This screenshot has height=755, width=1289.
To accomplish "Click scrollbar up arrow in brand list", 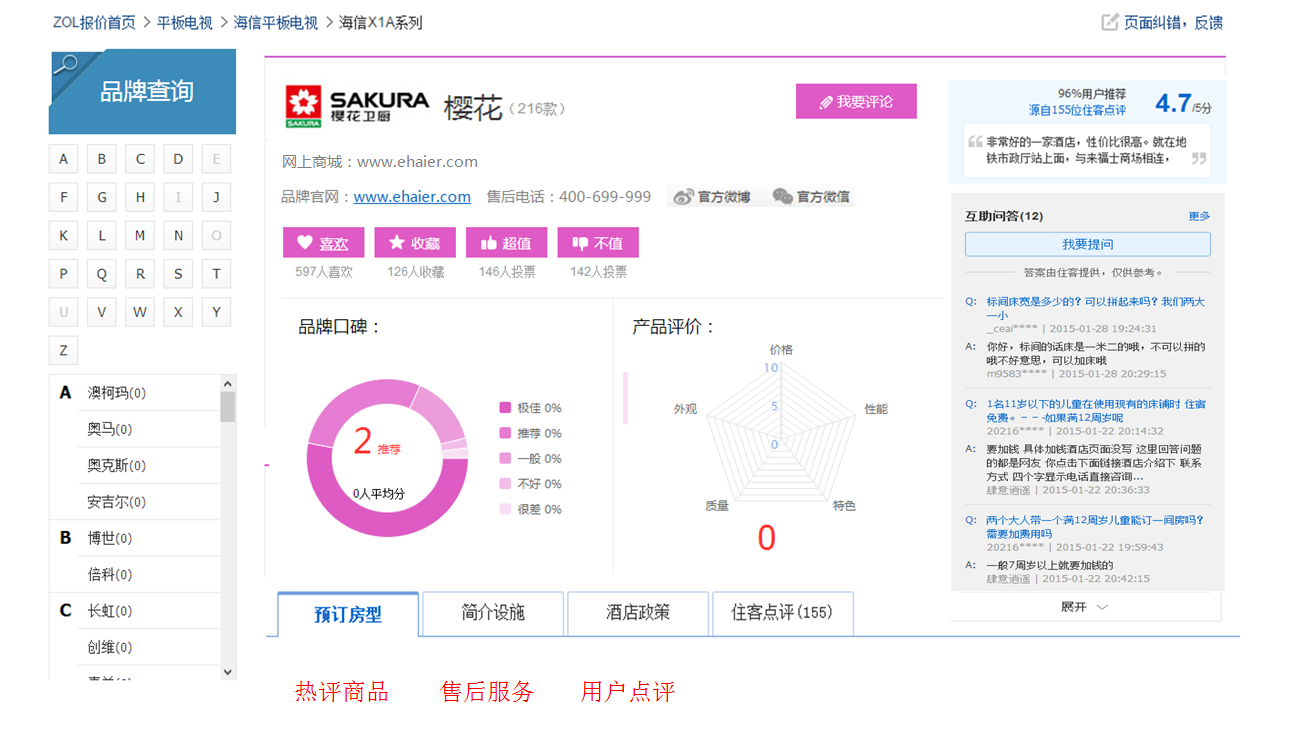I will pos(228,384).
